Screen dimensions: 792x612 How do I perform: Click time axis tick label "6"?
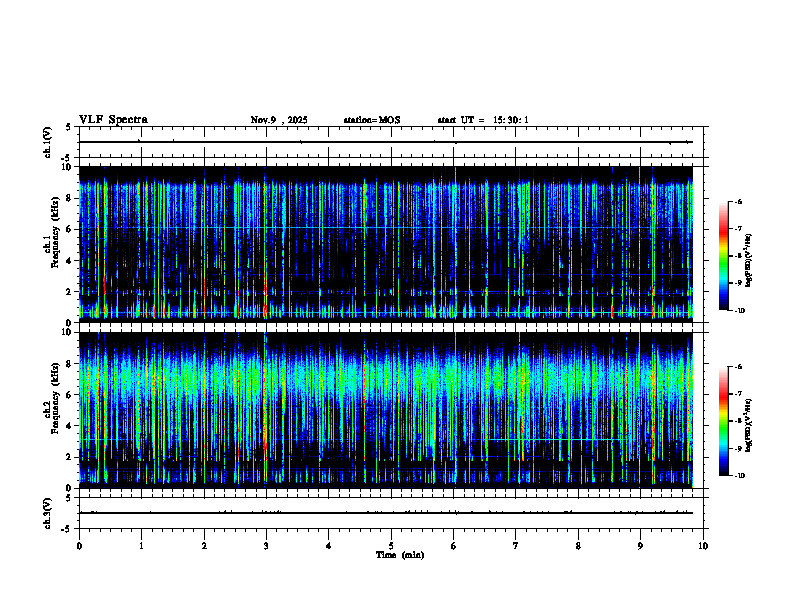[454, 546]
